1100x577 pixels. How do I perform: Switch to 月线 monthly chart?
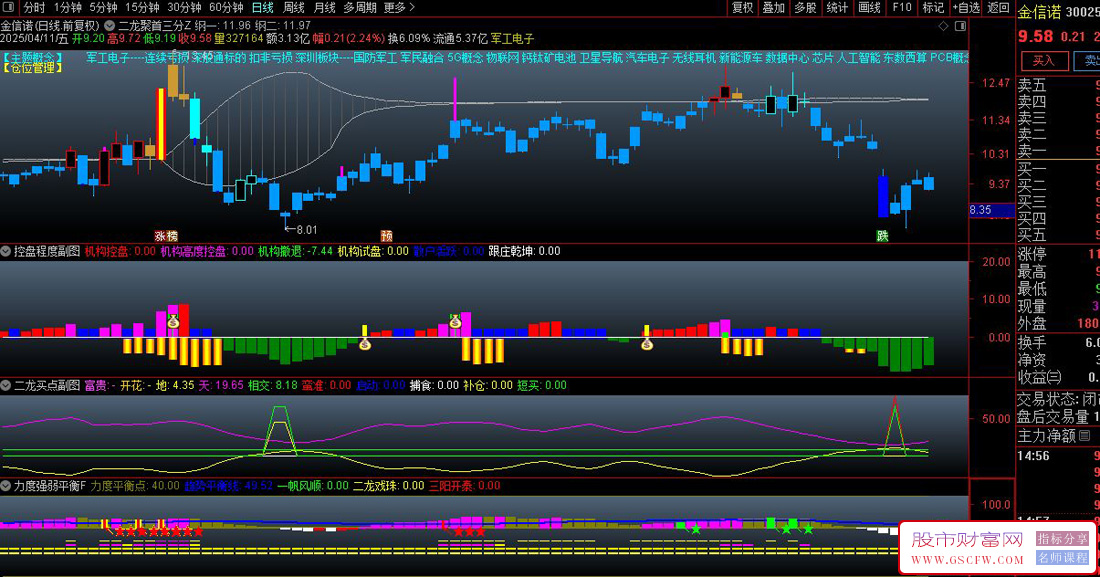pyautogui.click(x=324, y=8)
